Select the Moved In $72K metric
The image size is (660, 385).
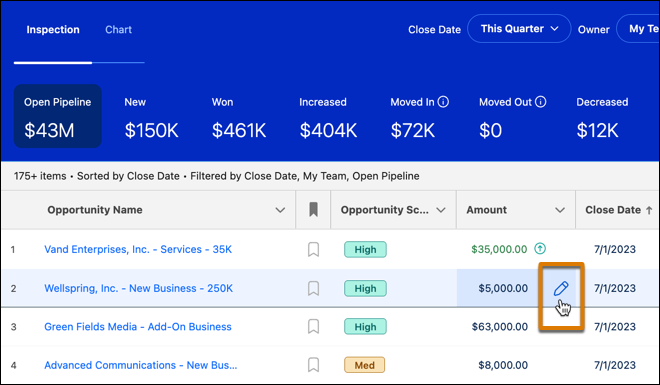pyautogui.click(x=419, y=119)
